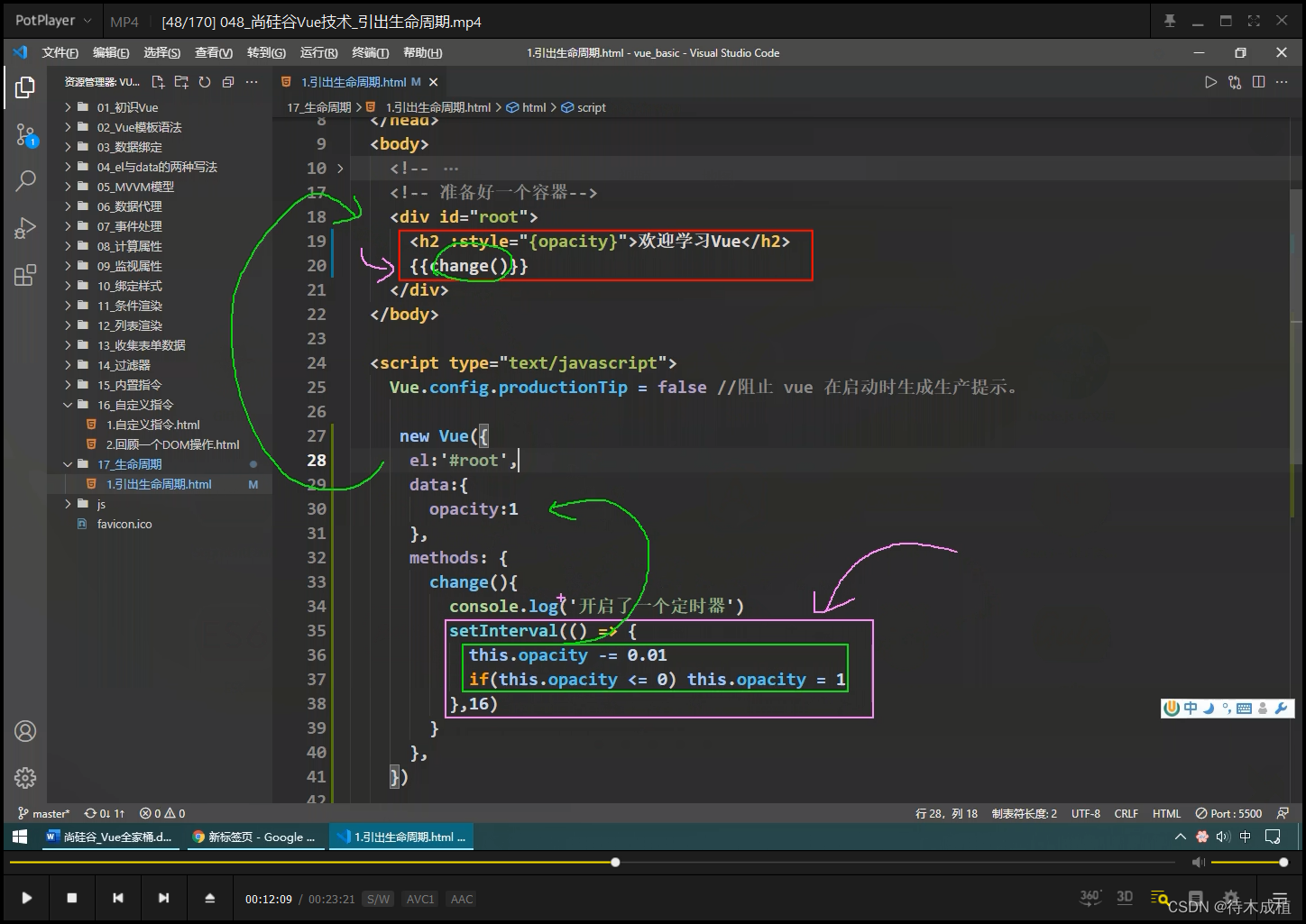
Task: Open the 终端(T) menu
Action: coord(371,53)
